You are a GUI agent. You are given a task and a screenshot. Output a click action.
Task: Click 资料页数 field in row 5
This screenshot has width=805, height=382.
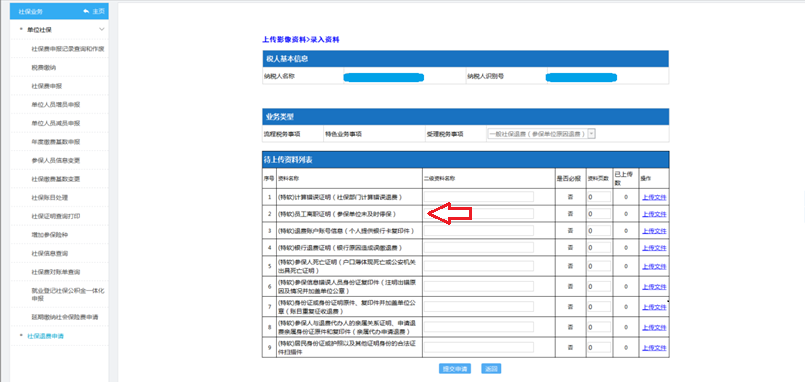coord(599,266)
